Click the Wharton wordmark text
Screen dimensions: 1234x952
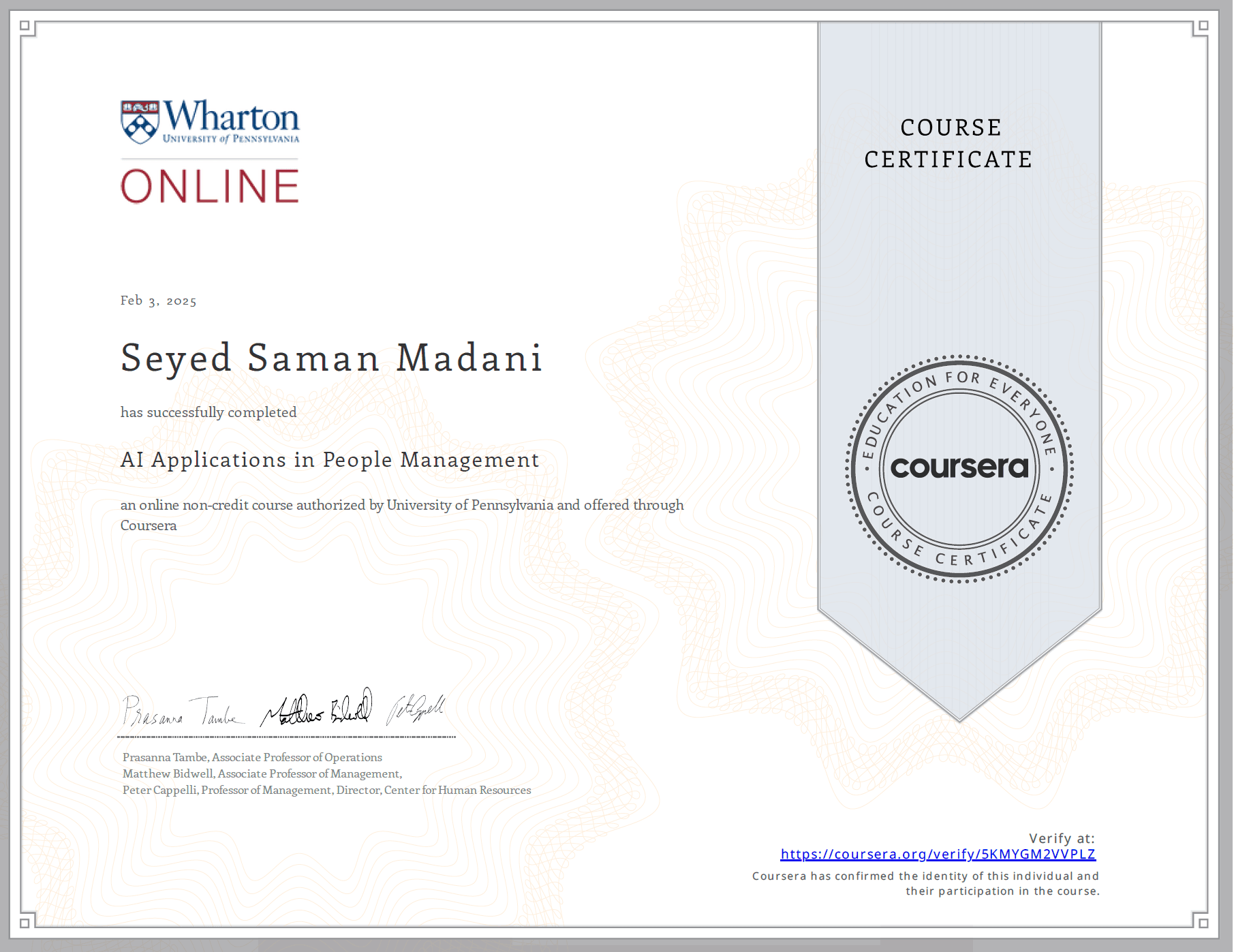click(x=231, y=117)
